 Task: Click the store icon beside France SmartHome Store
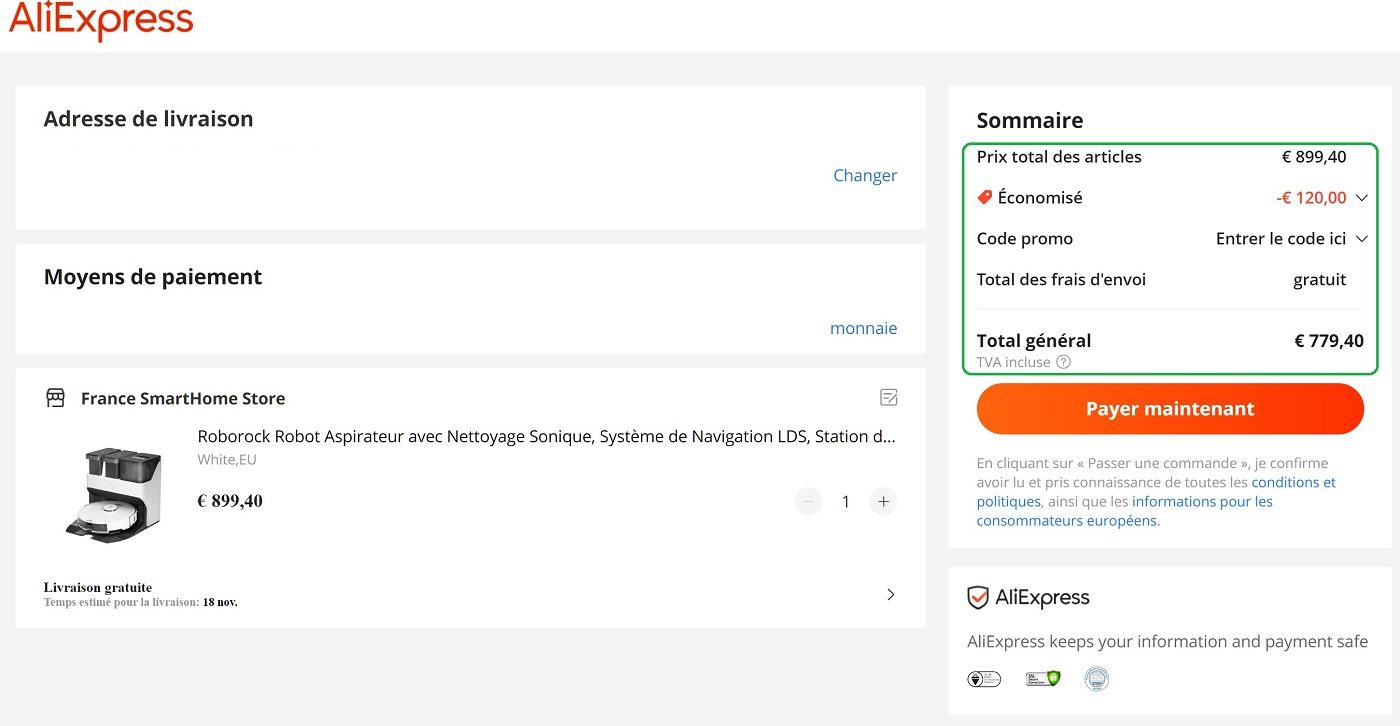pos(56,398)
